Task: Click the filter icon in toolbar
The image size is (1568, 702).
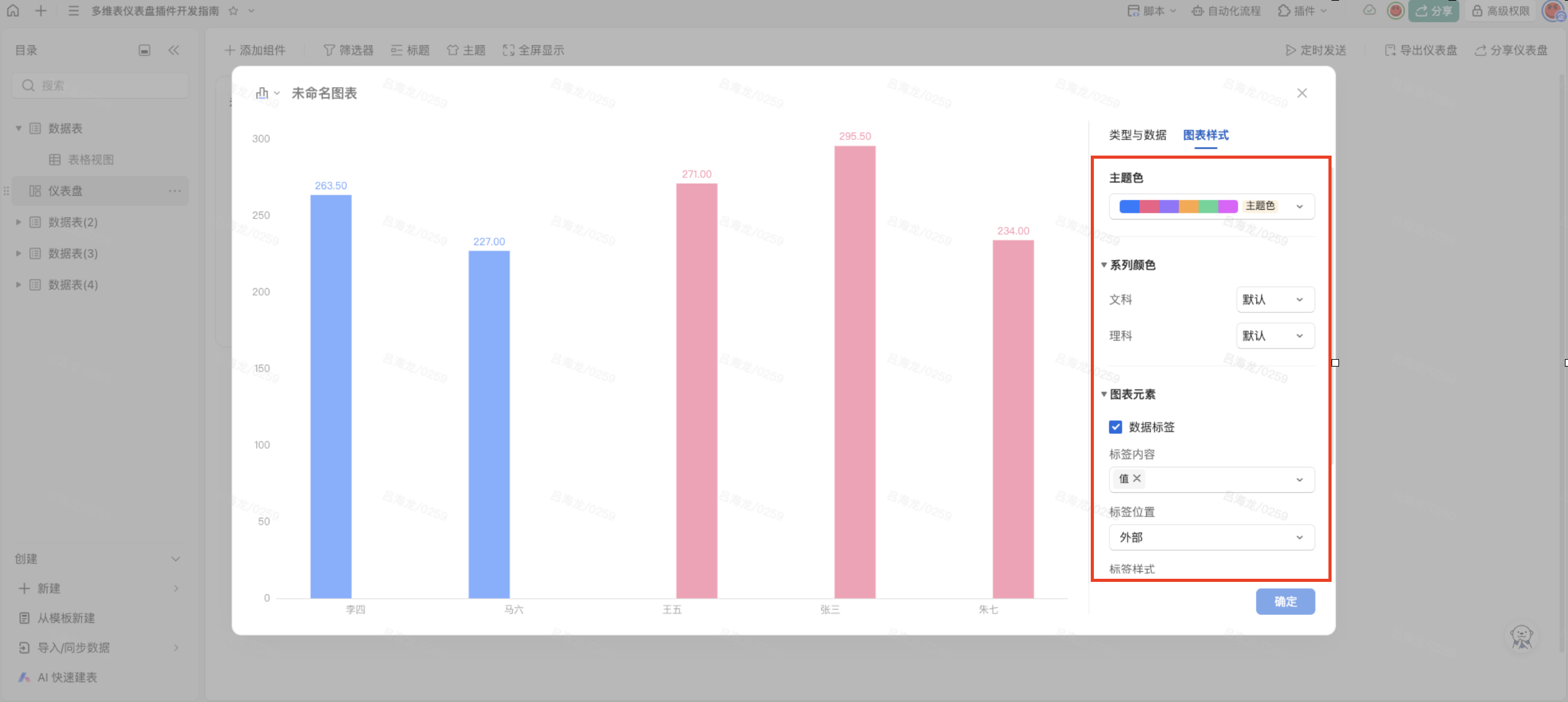Action: pyautogui.click(x=329, y=50)
